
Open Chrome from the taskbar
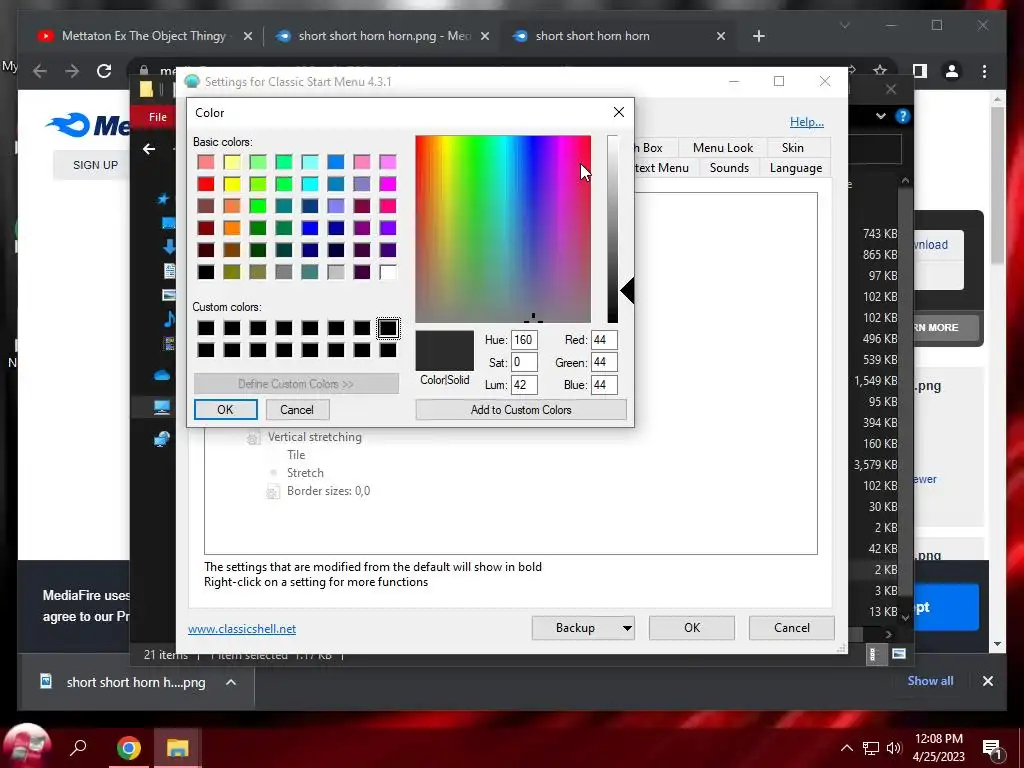[x=129, y=748]
